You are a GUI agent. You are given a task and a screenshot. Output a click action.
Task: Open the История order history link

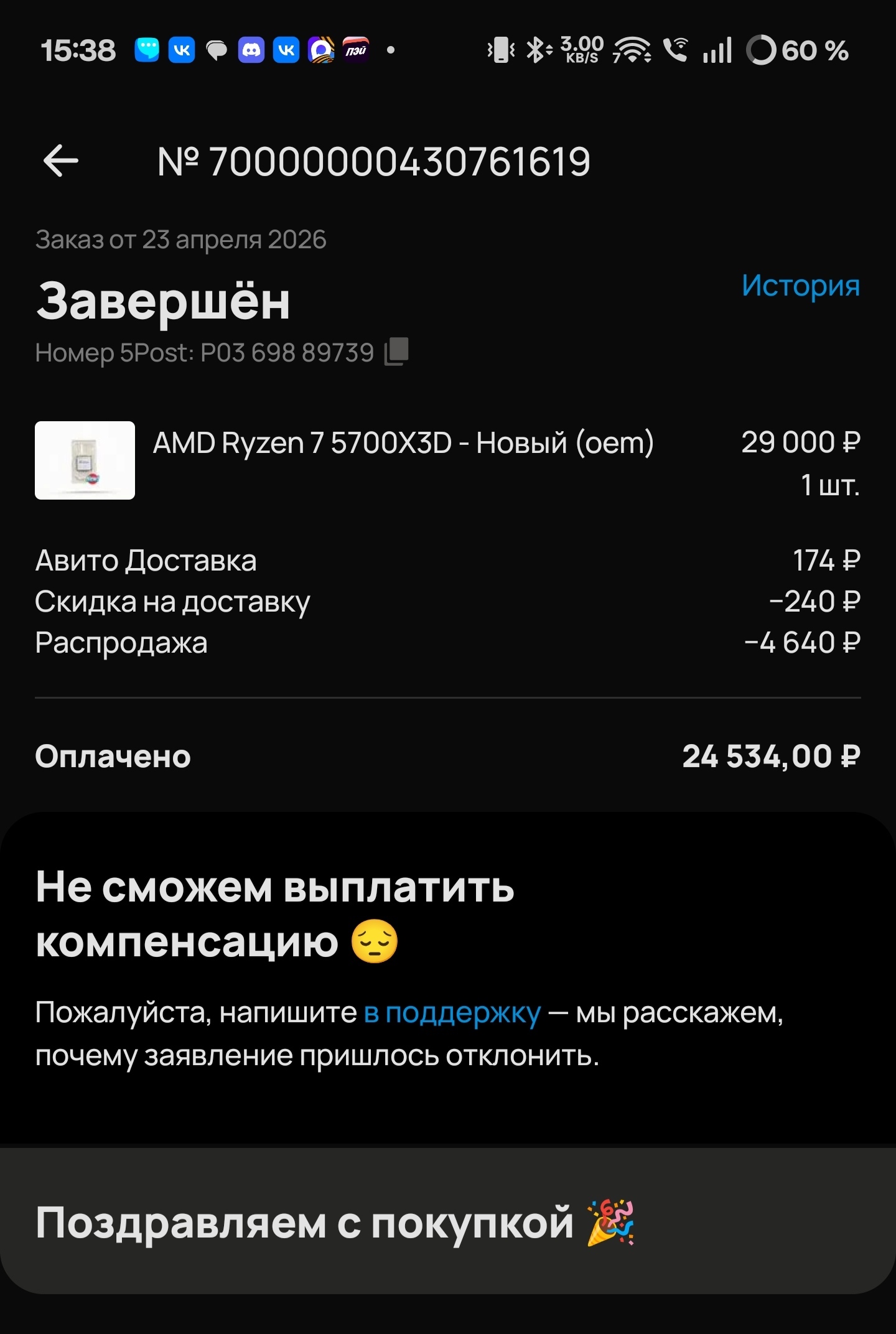point(801,286)
